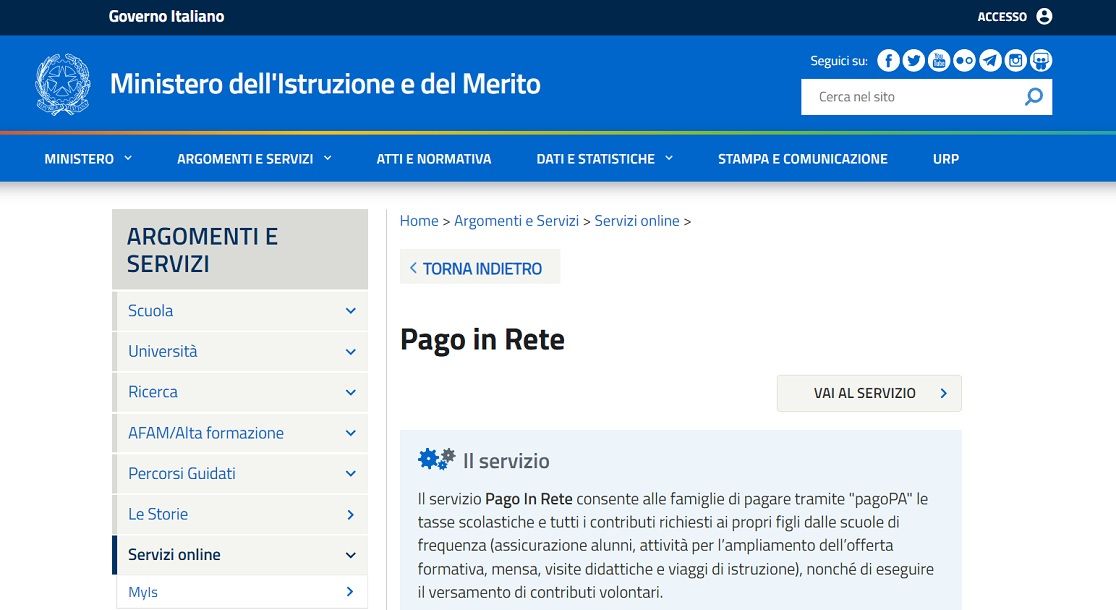The width and height of the screenshot is (1116, 610).
Task: Click the Pago in Rete page heading
Action: 482,340
